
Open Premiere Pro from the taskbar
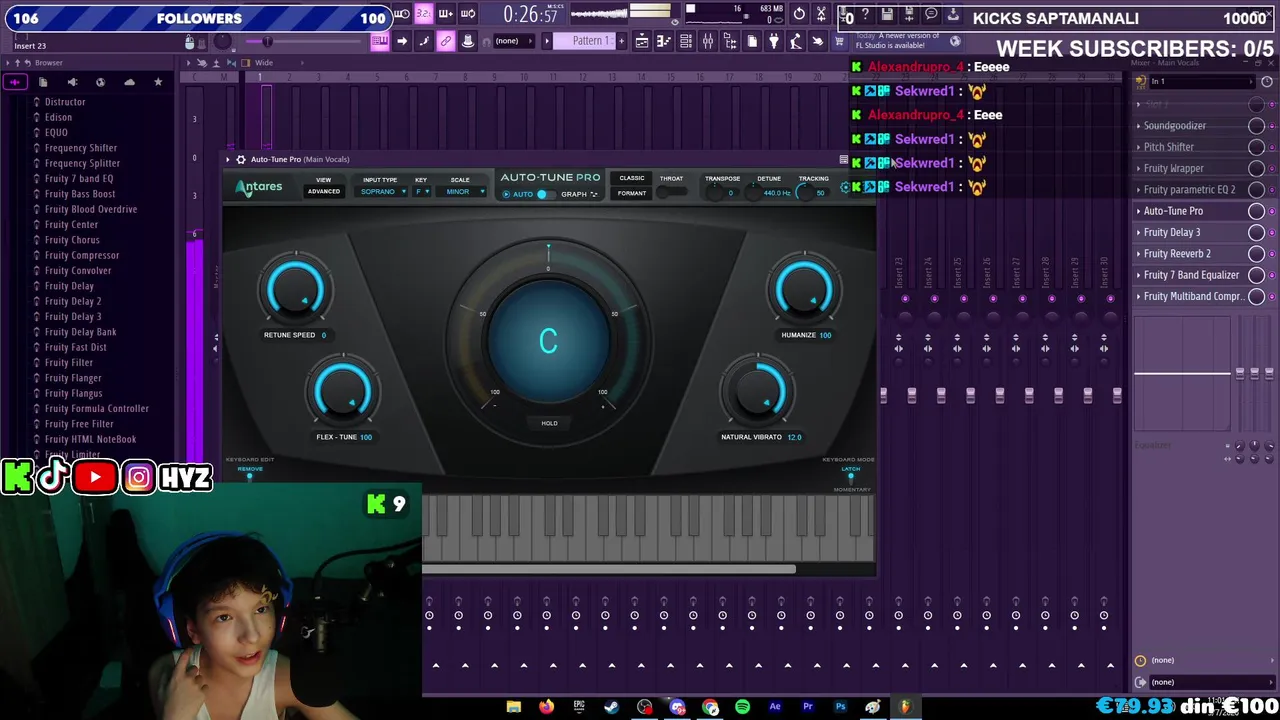click(x=807, y=707)
